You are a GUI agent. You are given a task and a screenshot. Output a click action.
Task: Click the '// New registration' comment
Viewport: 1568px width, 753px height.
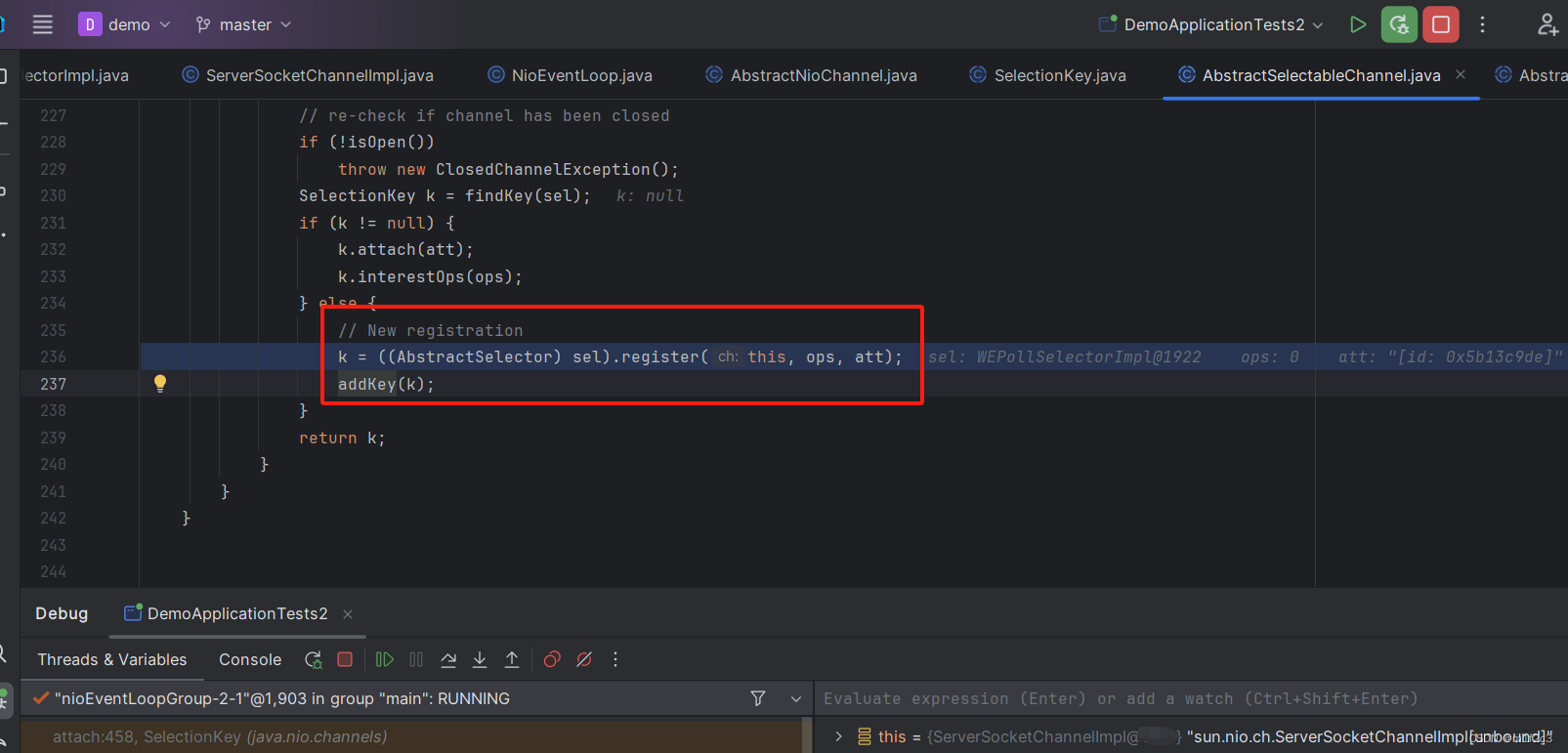[430, 330]
